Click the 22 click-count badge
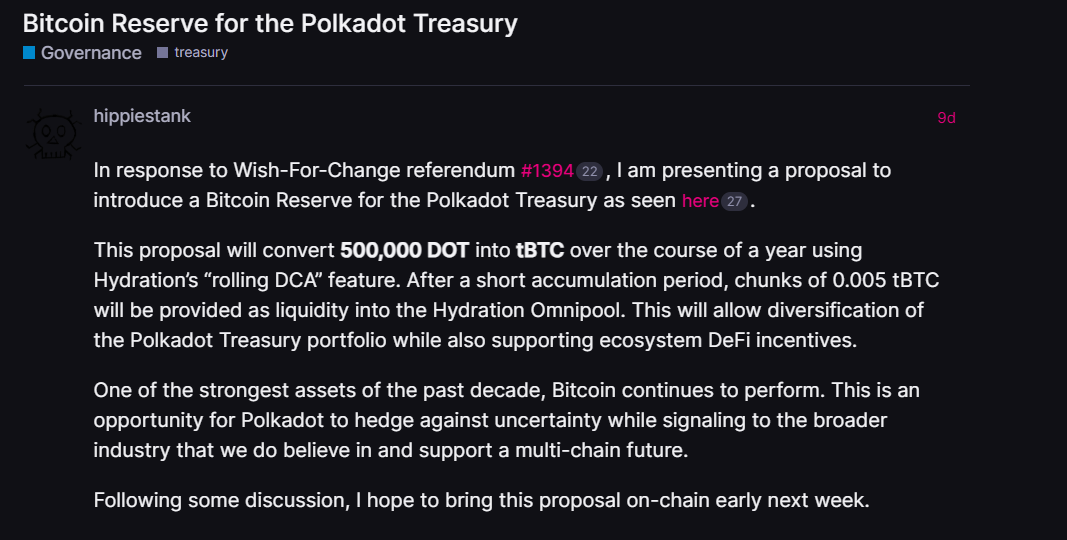Viewport: 1067px width, 540px height. 589,171
